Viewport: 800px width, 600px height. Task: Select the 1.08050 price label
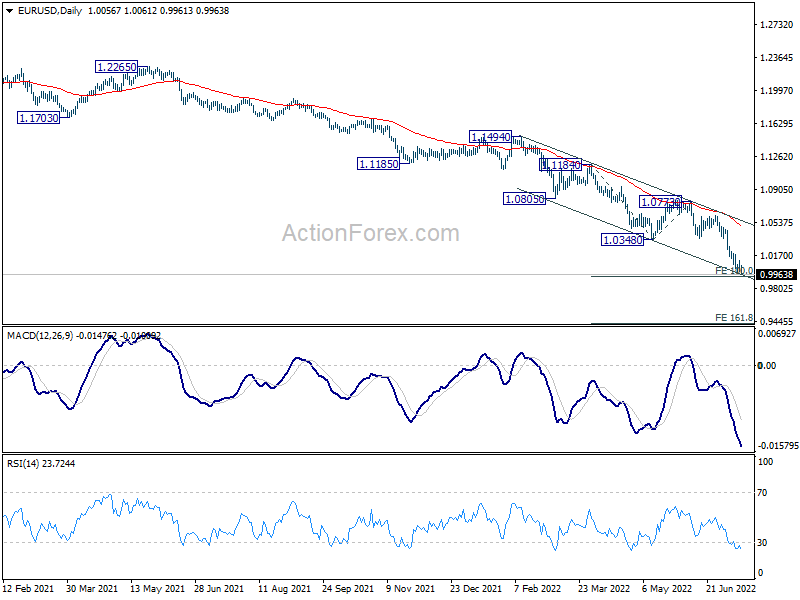click(x=524, y=199)
